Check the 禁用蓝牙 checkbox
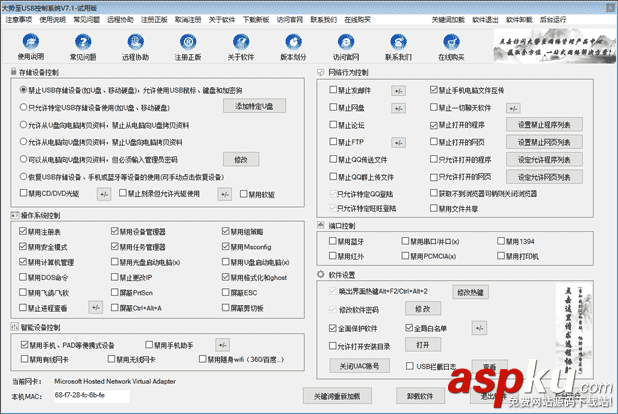Screen dimensions: 618x414 [x=333, y=241]
